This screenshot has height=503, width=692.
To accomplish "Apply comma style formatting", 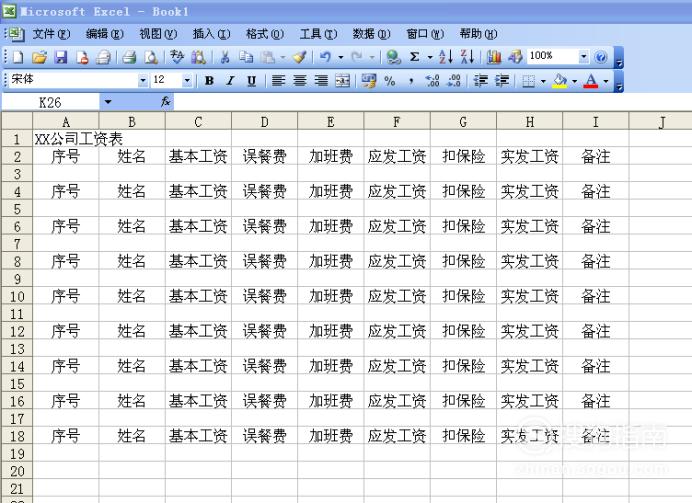I will click(411, 81).
